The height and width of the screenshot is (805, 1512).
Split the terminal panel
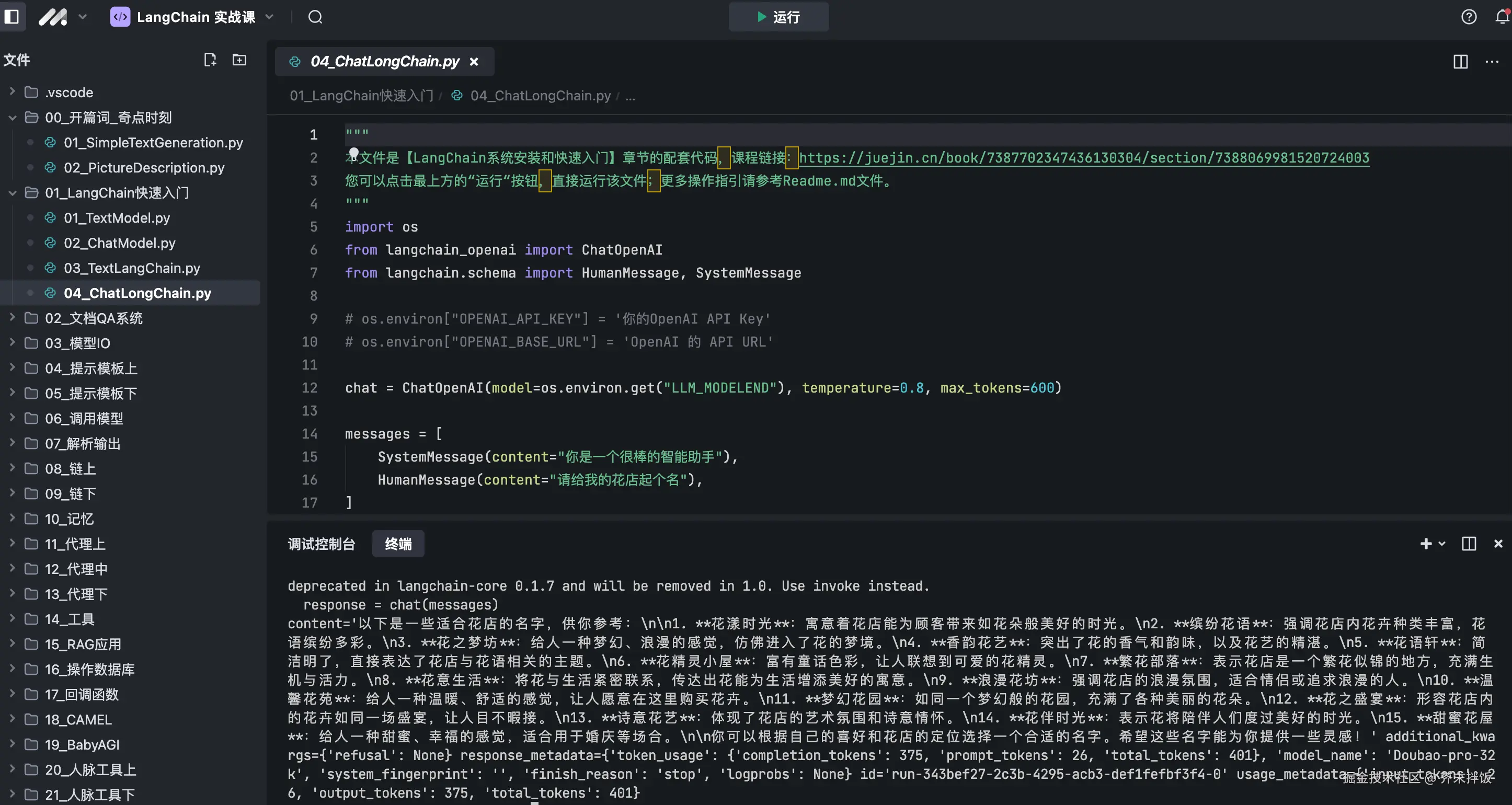pos(1469,543)
